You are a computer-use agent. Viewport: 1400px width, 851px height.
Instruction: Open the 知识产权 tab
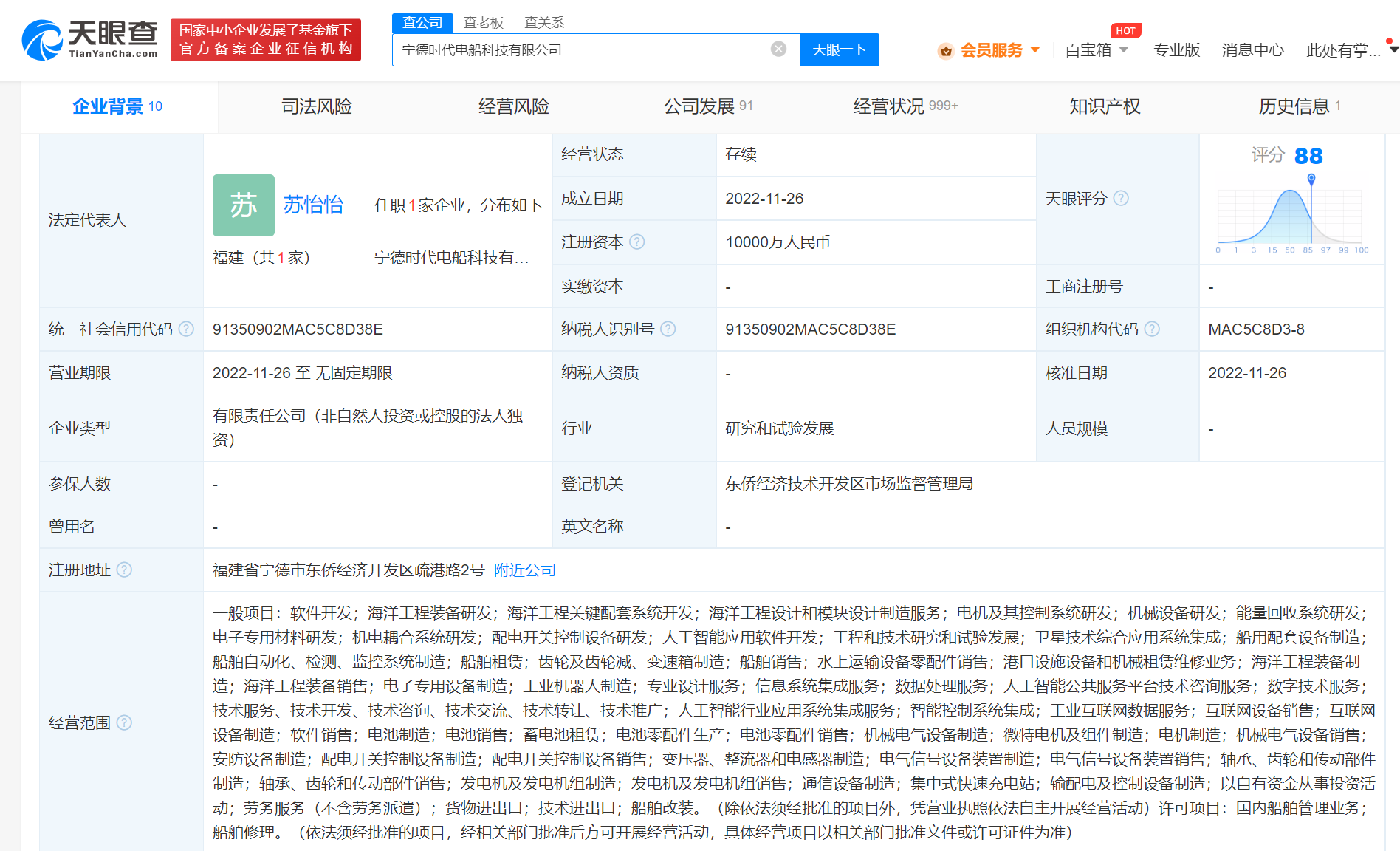point(1105,106)
